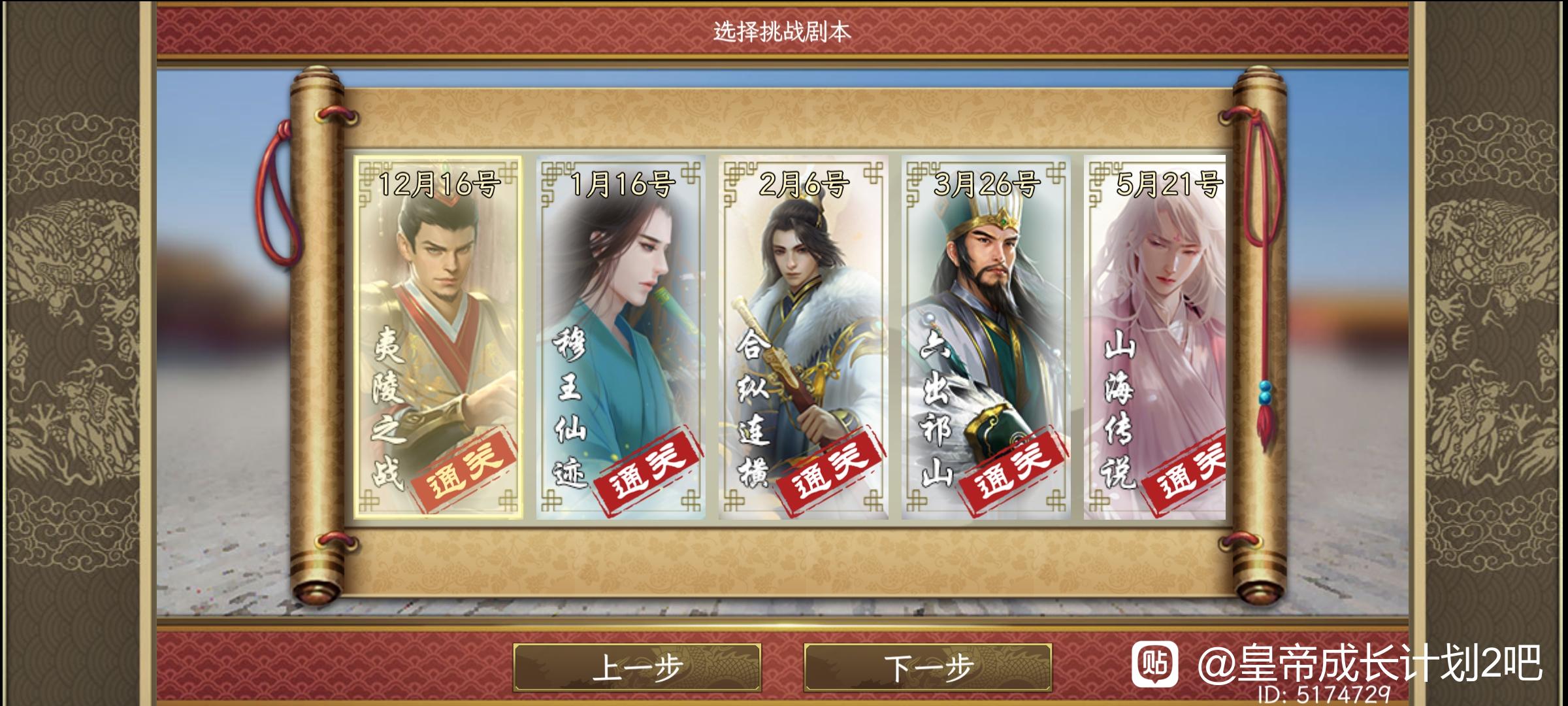Pick the 合纵连横 scenario card
The height and width of the screenshot is (706, 1568).
(x=804, y=337)
